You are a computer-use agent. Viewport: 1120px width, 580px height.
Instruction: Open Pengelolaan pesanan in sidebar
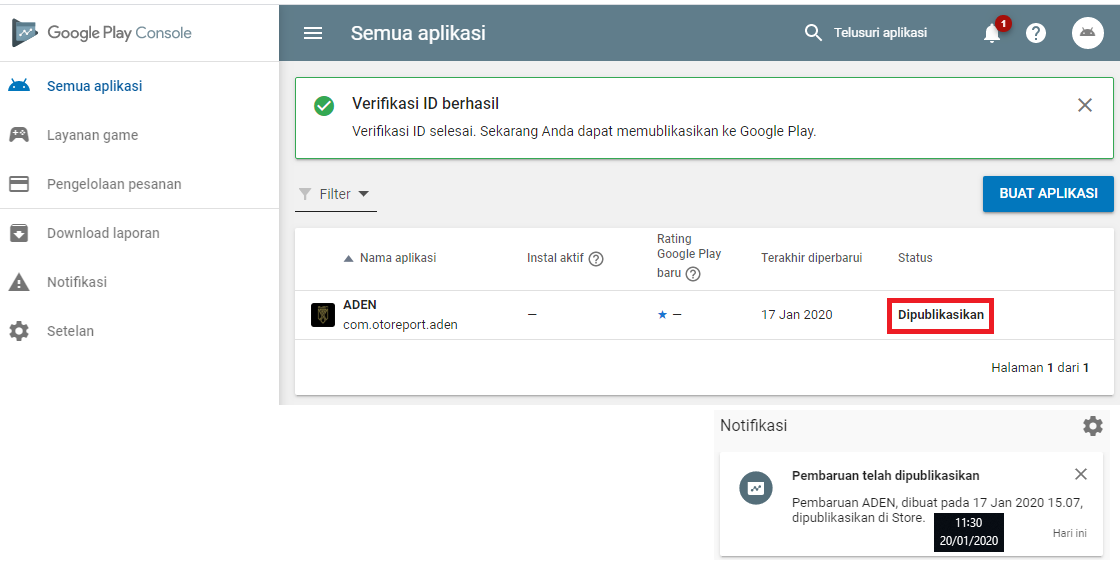coord(114,184)
